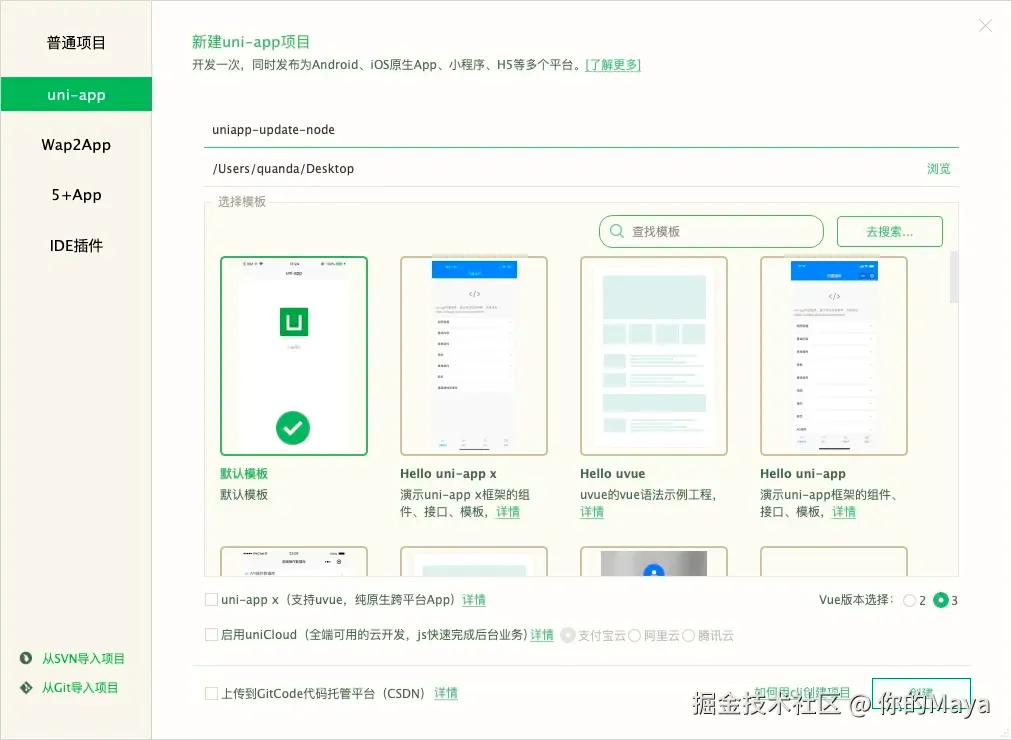Select Vue version 2 radio button
Screen dimensions: 1012x740
pos(909,600)
